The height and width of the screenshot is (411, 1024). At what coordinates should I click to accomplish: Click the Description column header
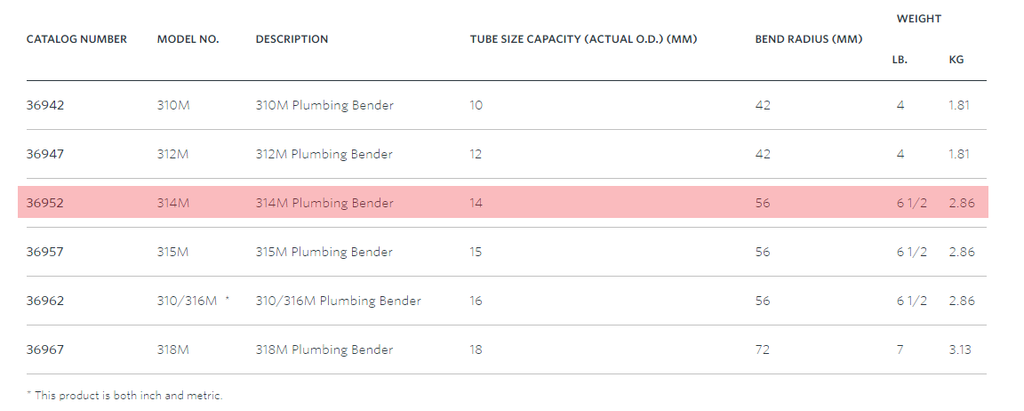pyautogui.click(x=292, y=40)
